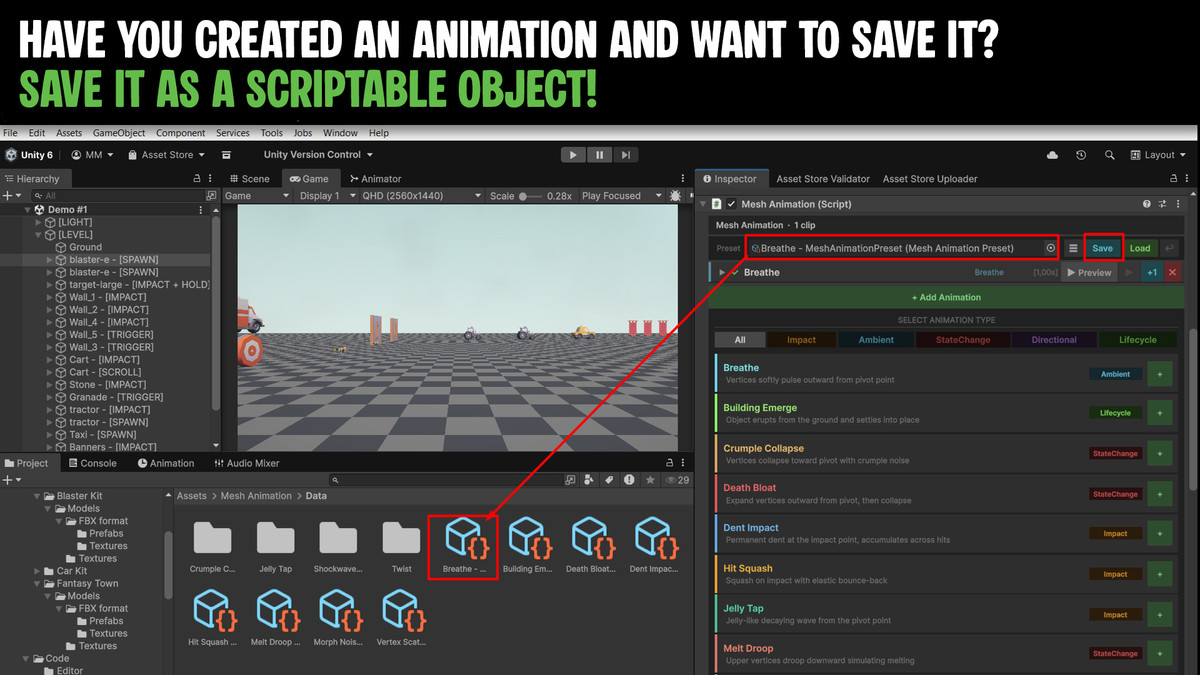Click the Game view gizmos bug icon
Screen dimensions: 1200x675
tap(676, 196)
